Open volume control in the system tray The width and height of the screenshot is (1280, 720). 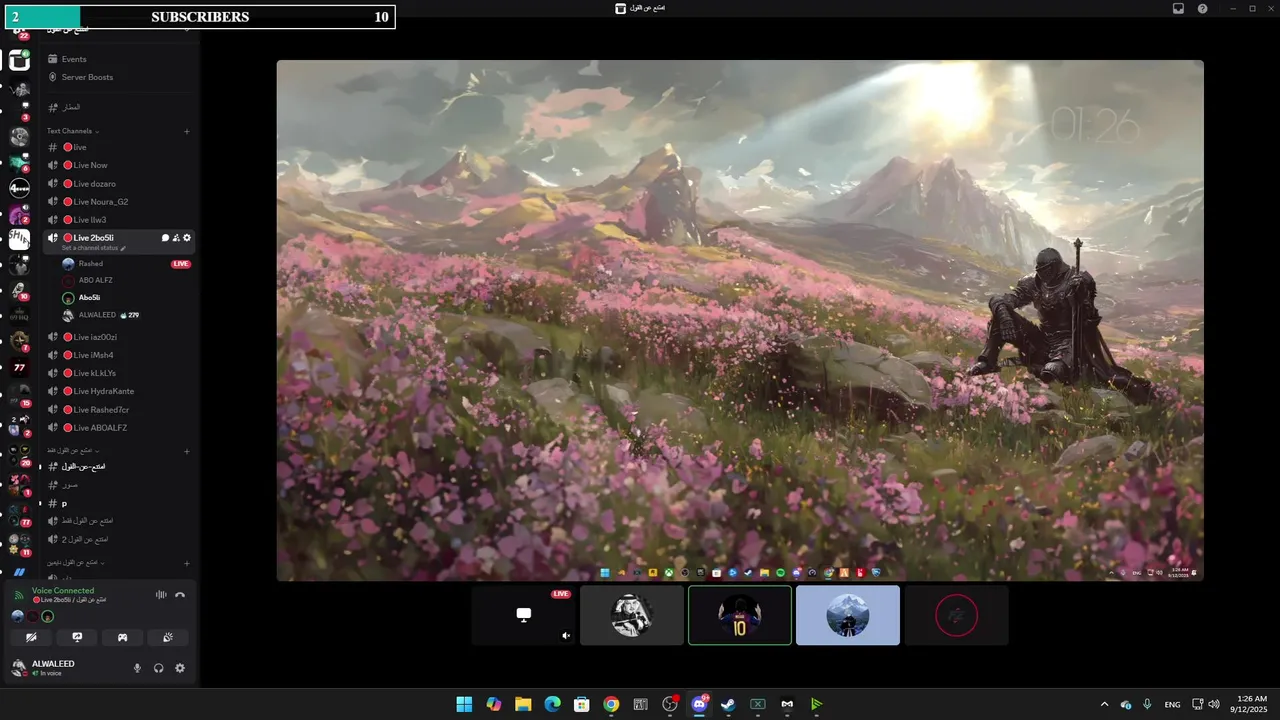click(1214, 704)
